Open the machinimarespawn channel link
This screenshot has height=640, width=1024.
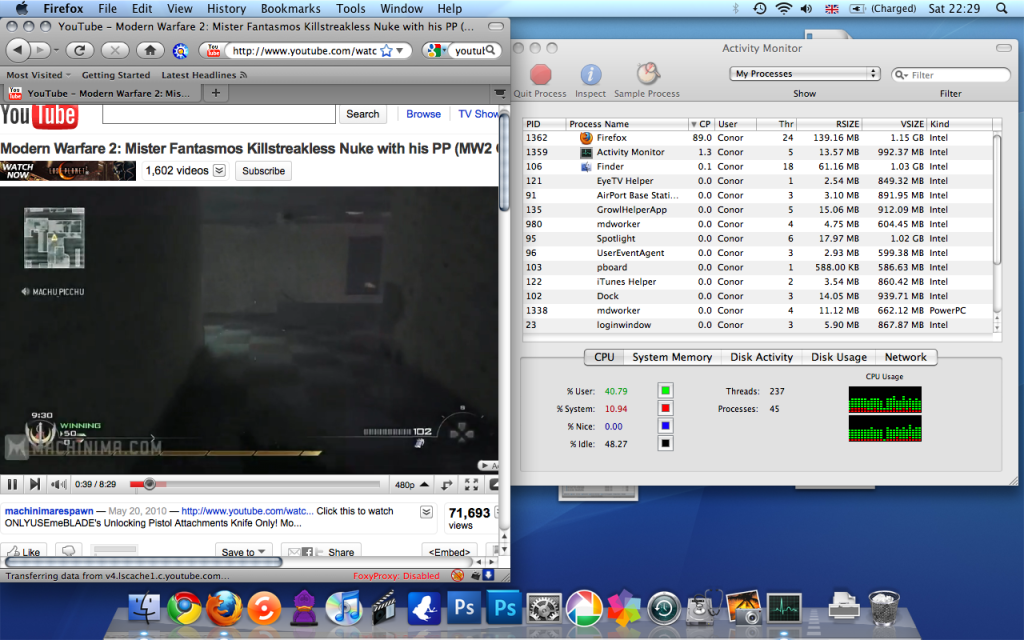[49, 511]
